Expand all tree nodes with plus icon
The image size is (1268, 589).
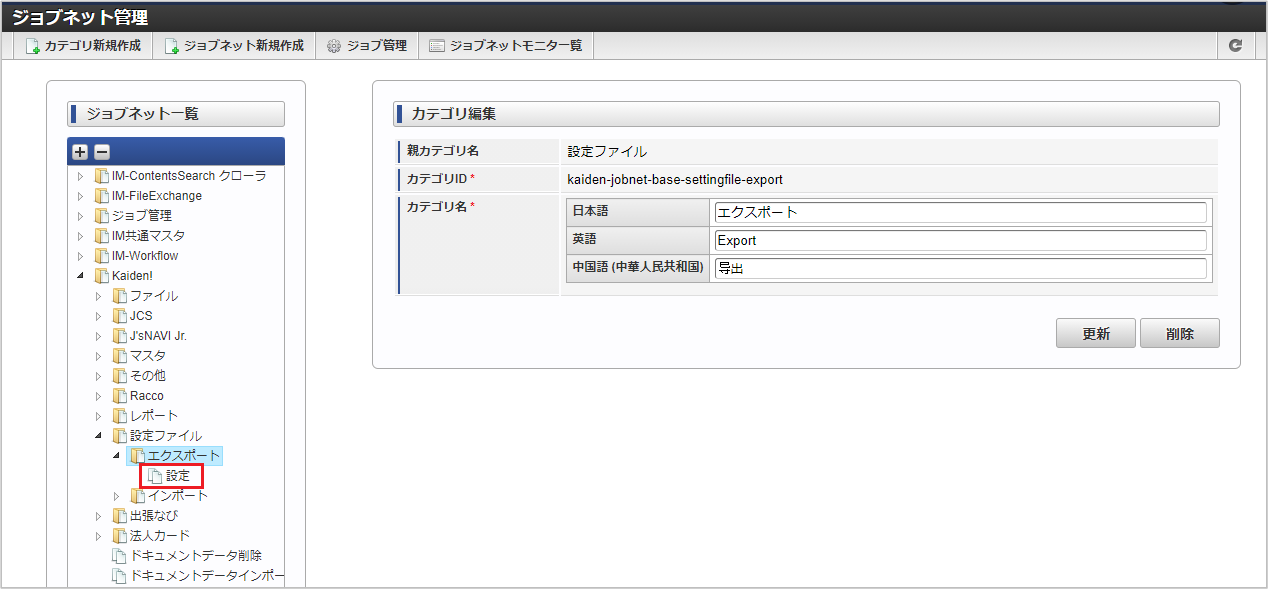pos(81,152)
